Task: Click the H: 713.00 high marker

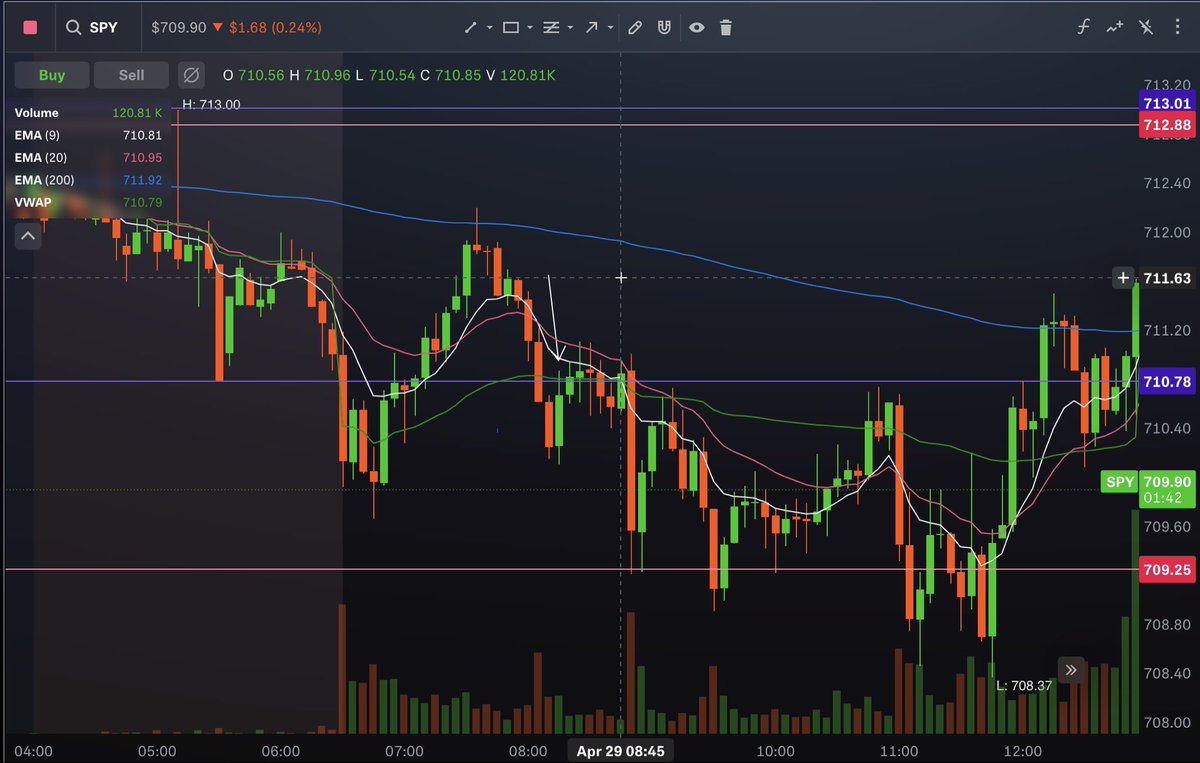Action: 211,104
